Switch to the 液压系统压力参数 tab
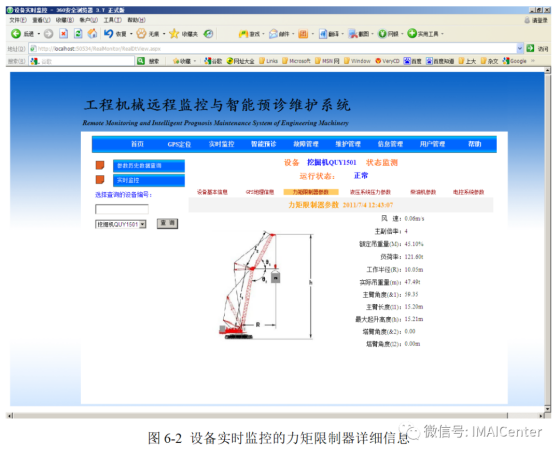Viewport: 560px width, 456px height. click(370, 192)
